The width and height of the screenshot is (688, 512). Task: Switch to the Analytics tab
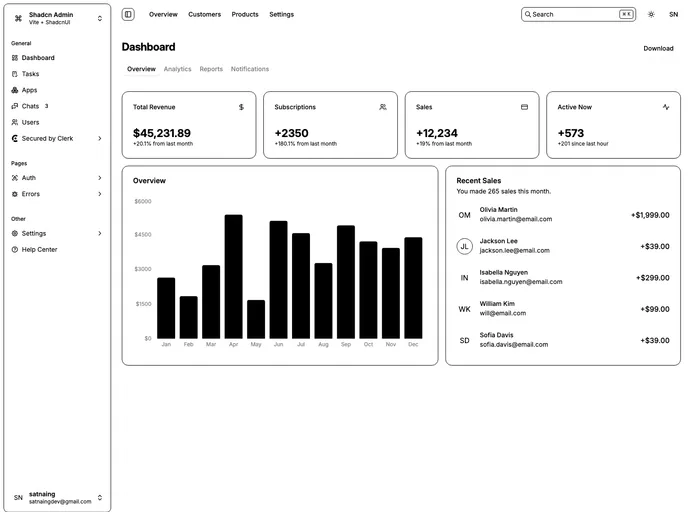(x=178, y=69)
